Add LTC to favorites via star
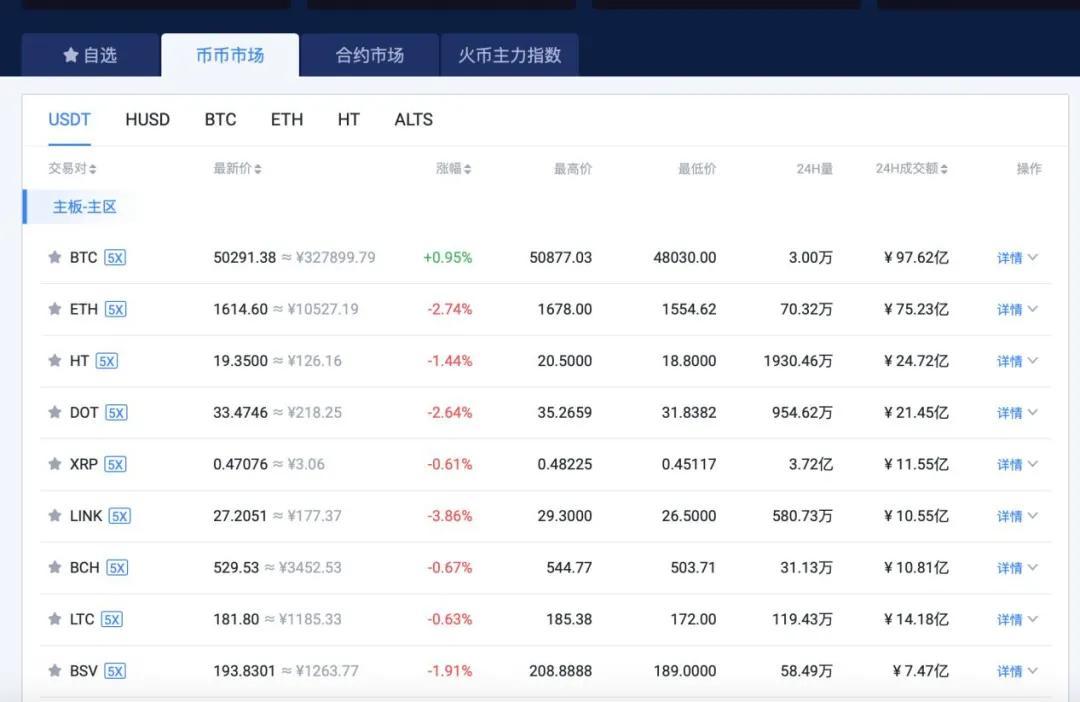1080x702 pixels. pos(55,619)
